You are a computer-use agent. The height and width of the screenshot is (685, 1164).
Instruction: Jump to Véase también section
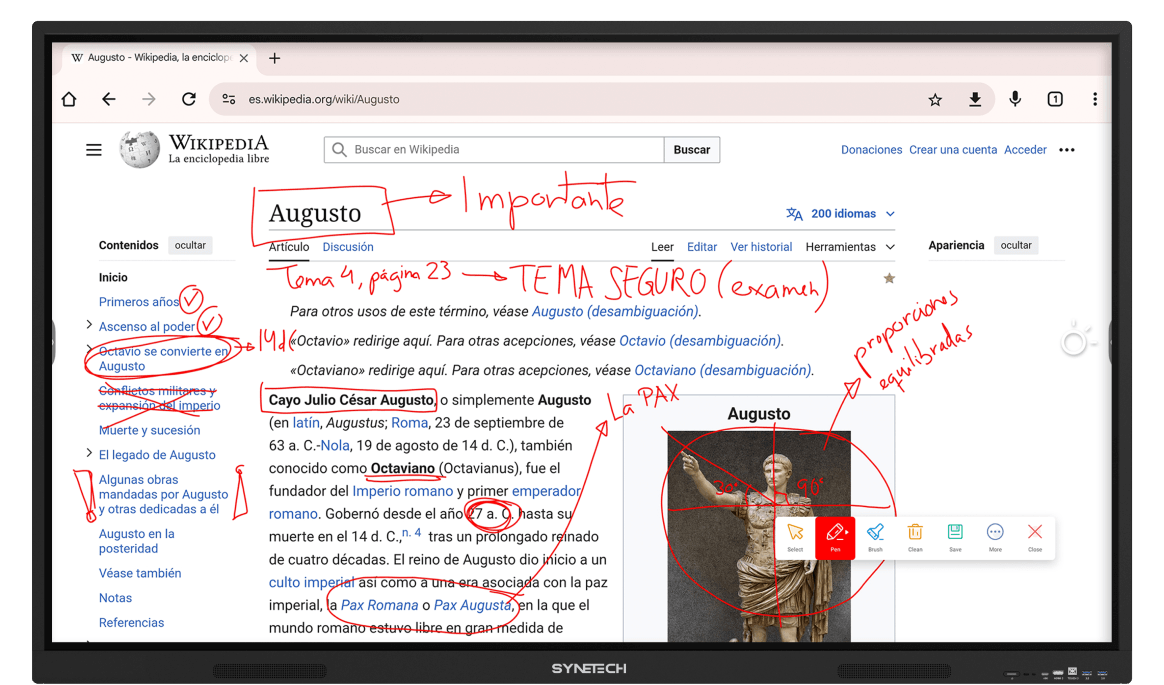pos(140,574)
